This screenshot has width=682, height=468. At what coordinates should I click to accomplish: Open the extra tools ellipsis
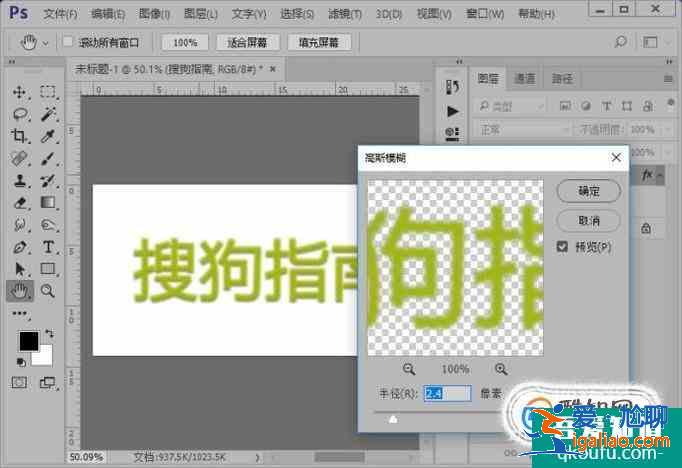click(x=20, y=314)
